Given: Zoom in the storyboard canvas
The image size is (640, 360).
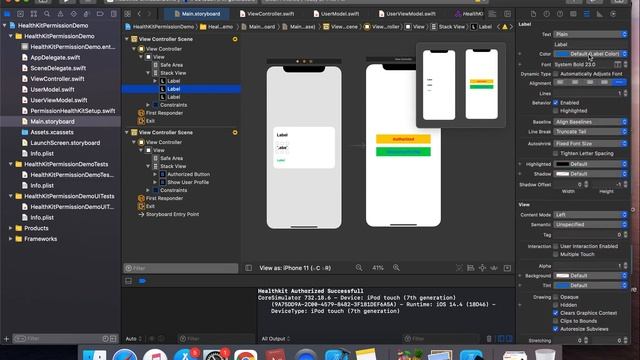Looking at the screenshot, I should (396, 268).
